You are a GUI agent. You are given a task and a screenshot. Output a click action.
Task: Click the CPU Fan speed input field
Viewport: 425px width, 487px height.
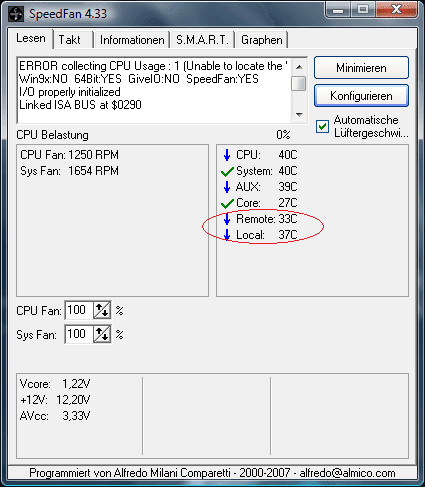tap(79, 310)
